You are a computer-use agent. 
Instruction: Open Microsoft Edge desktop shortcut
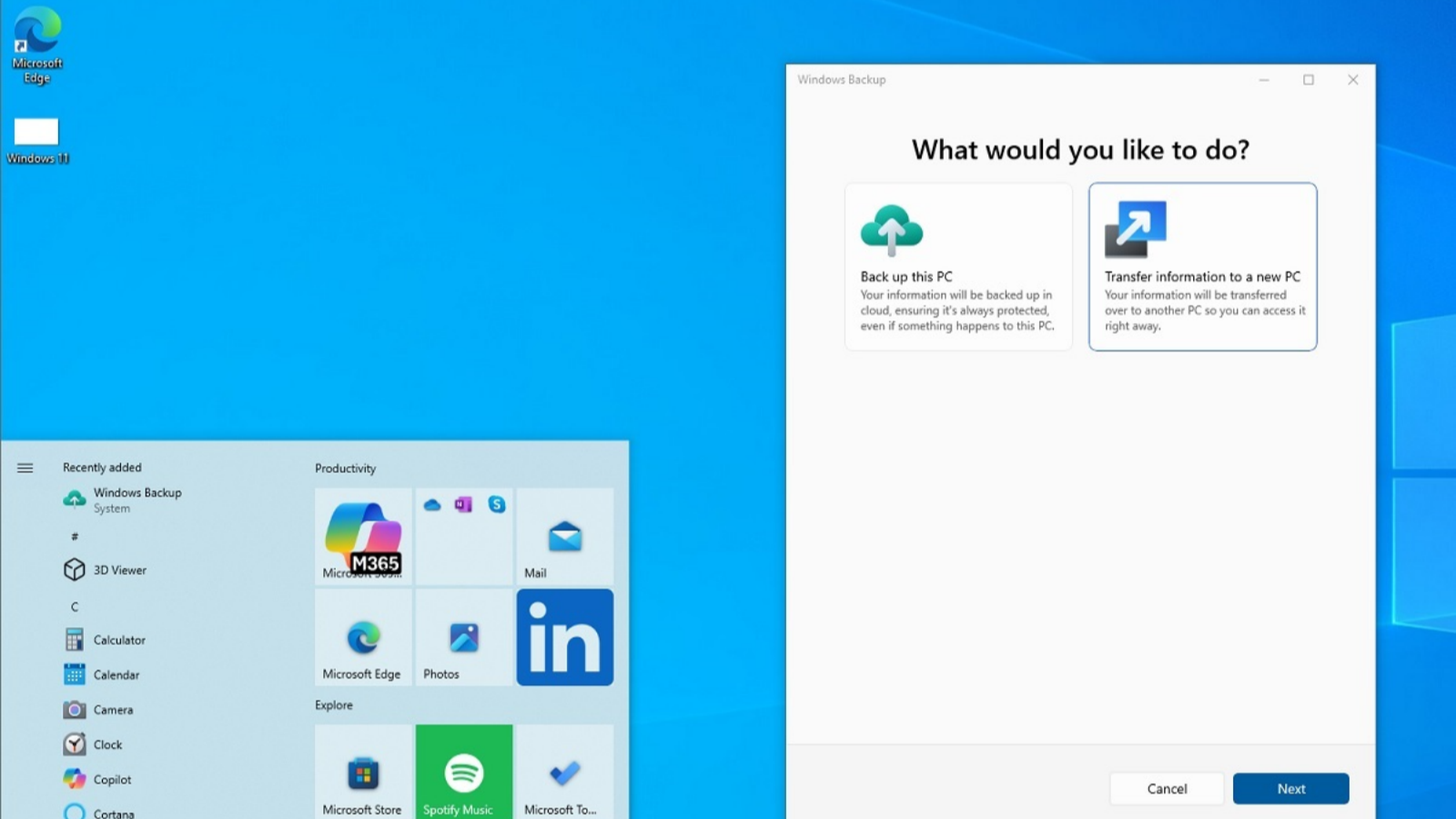pyautogui.click(x=37, y=45)
